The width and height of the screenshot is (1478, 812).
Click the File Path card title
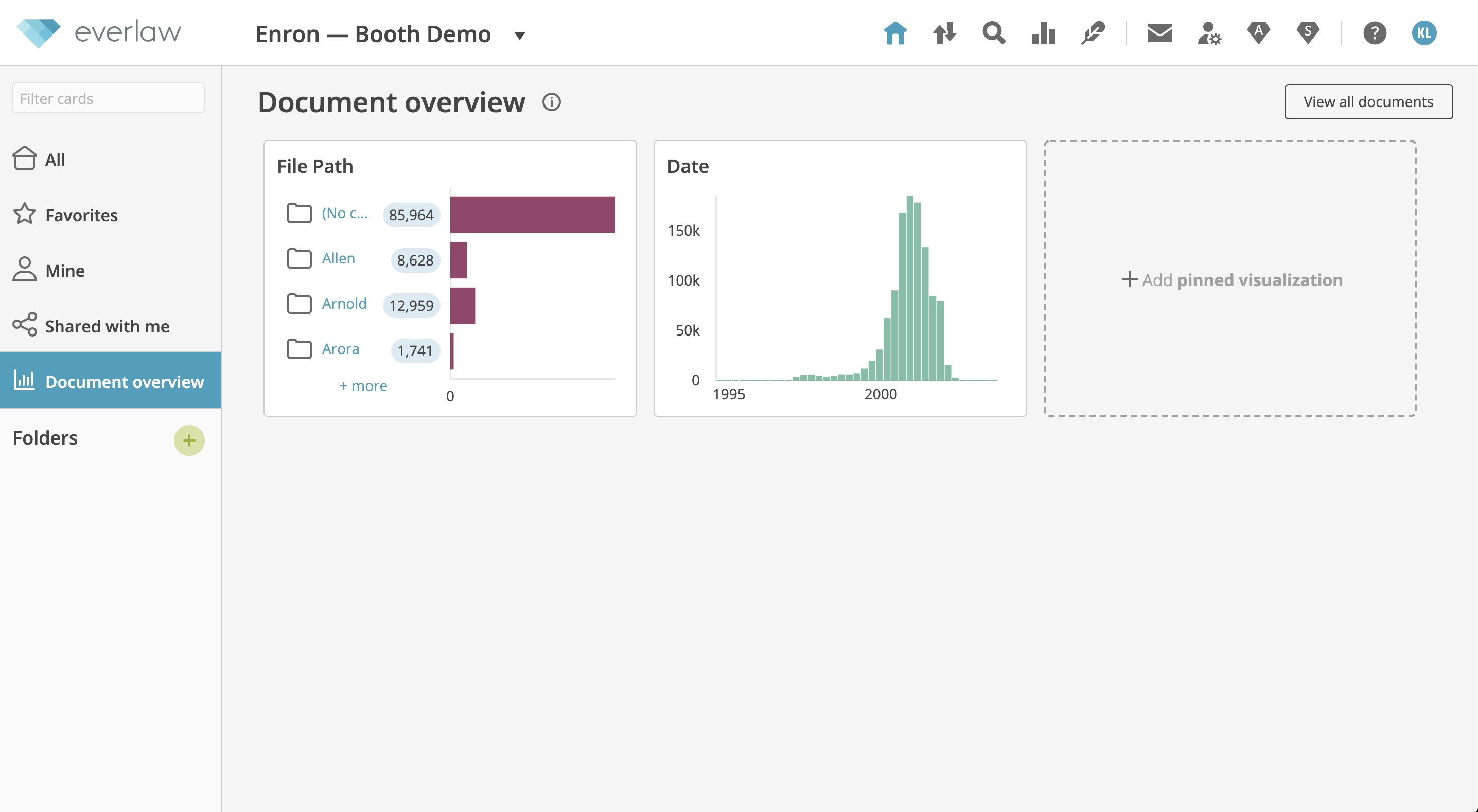click(315, 166)
